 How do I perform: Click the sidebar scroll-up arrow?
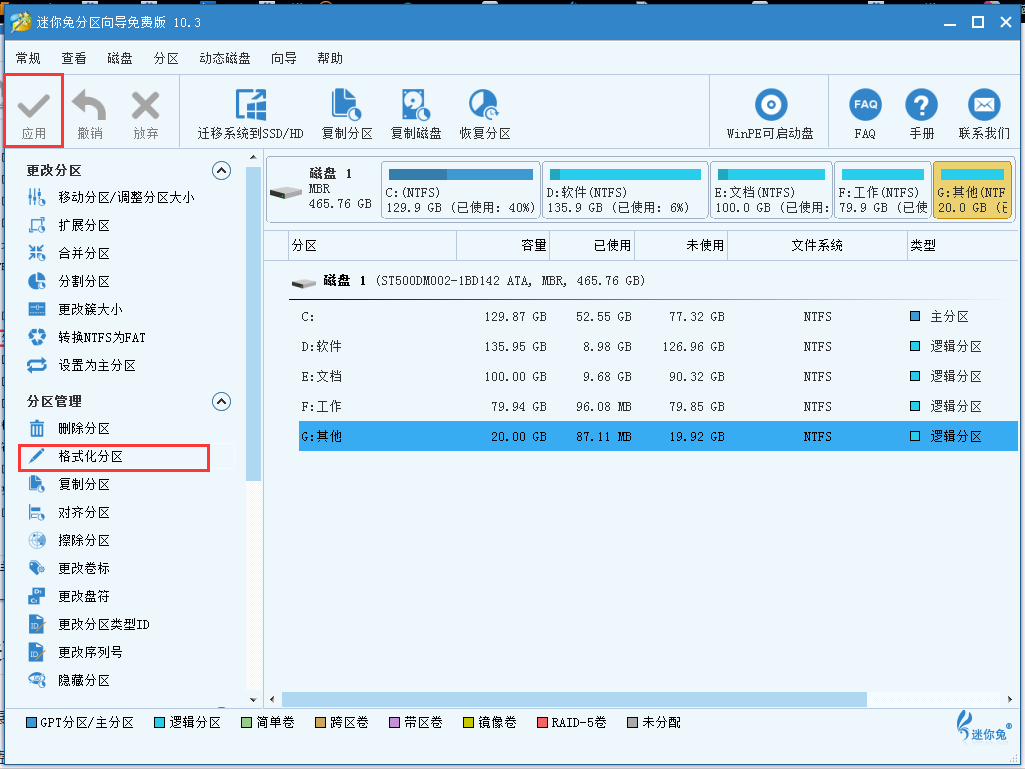pyautogui.click(x=253, y=158)
